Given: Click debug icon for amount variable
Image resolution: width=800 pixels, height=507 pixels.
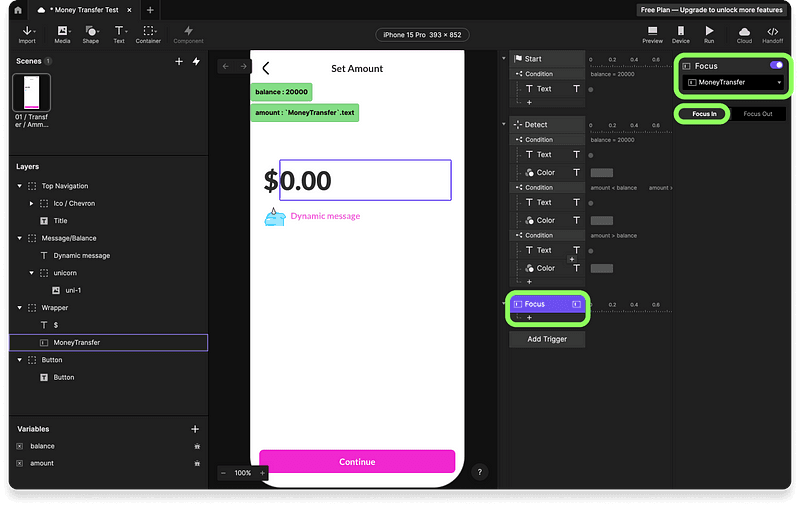Looking at the screenshot, I should point(197,464).
